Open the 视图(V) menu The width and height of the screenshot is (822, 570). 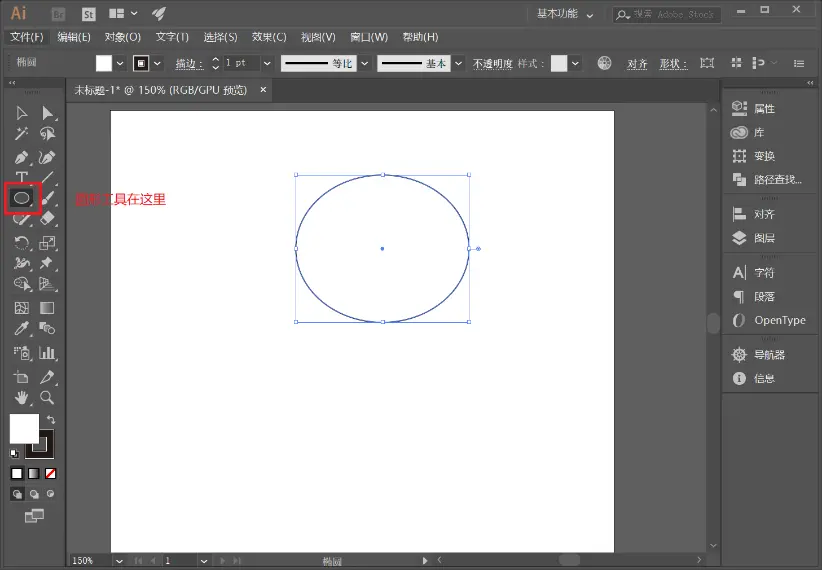point(318,37)
